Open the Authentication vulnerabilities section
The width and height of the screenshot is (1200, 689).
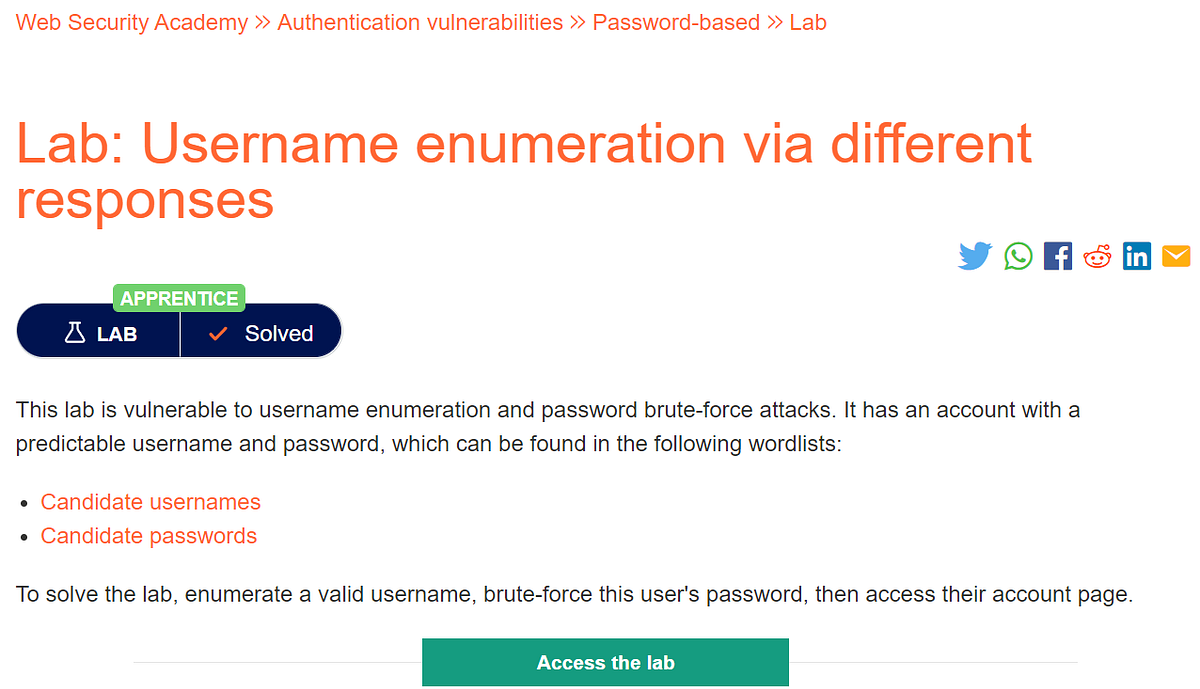pyautogui.click(x=420, y=21)
